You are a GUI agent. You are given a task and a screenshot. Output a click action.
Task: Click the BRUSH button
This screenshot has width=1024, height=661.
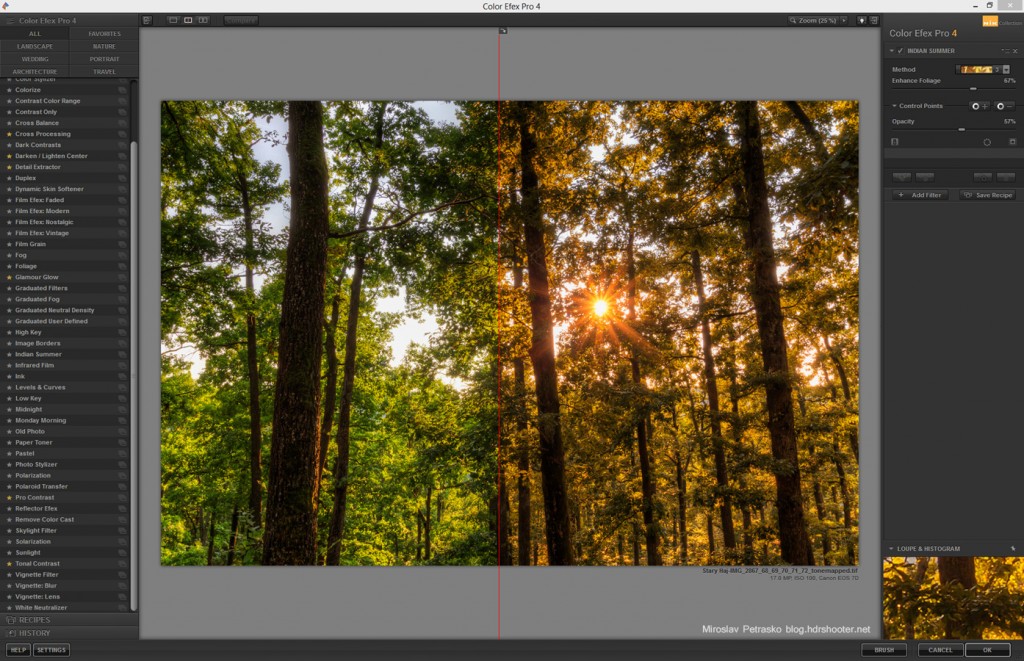[884, 650]
